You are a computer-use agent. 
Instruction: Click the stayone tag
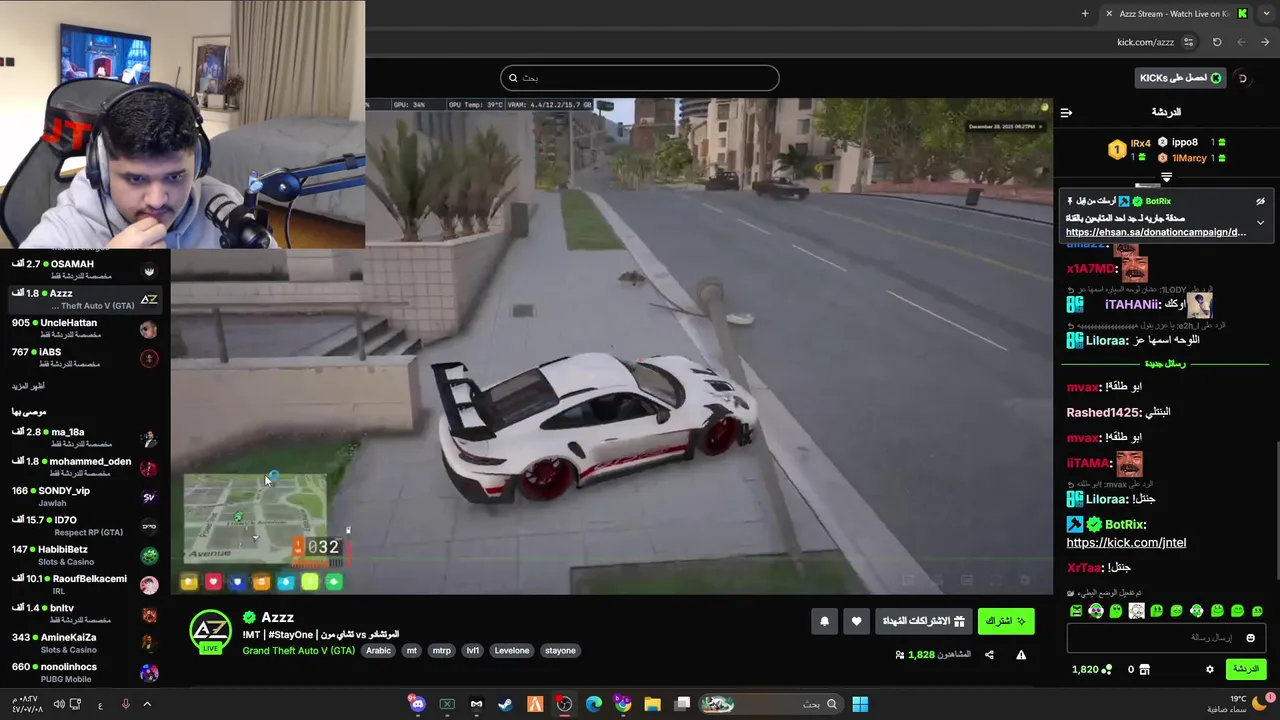pyautogui.click(x=560, y=651)
